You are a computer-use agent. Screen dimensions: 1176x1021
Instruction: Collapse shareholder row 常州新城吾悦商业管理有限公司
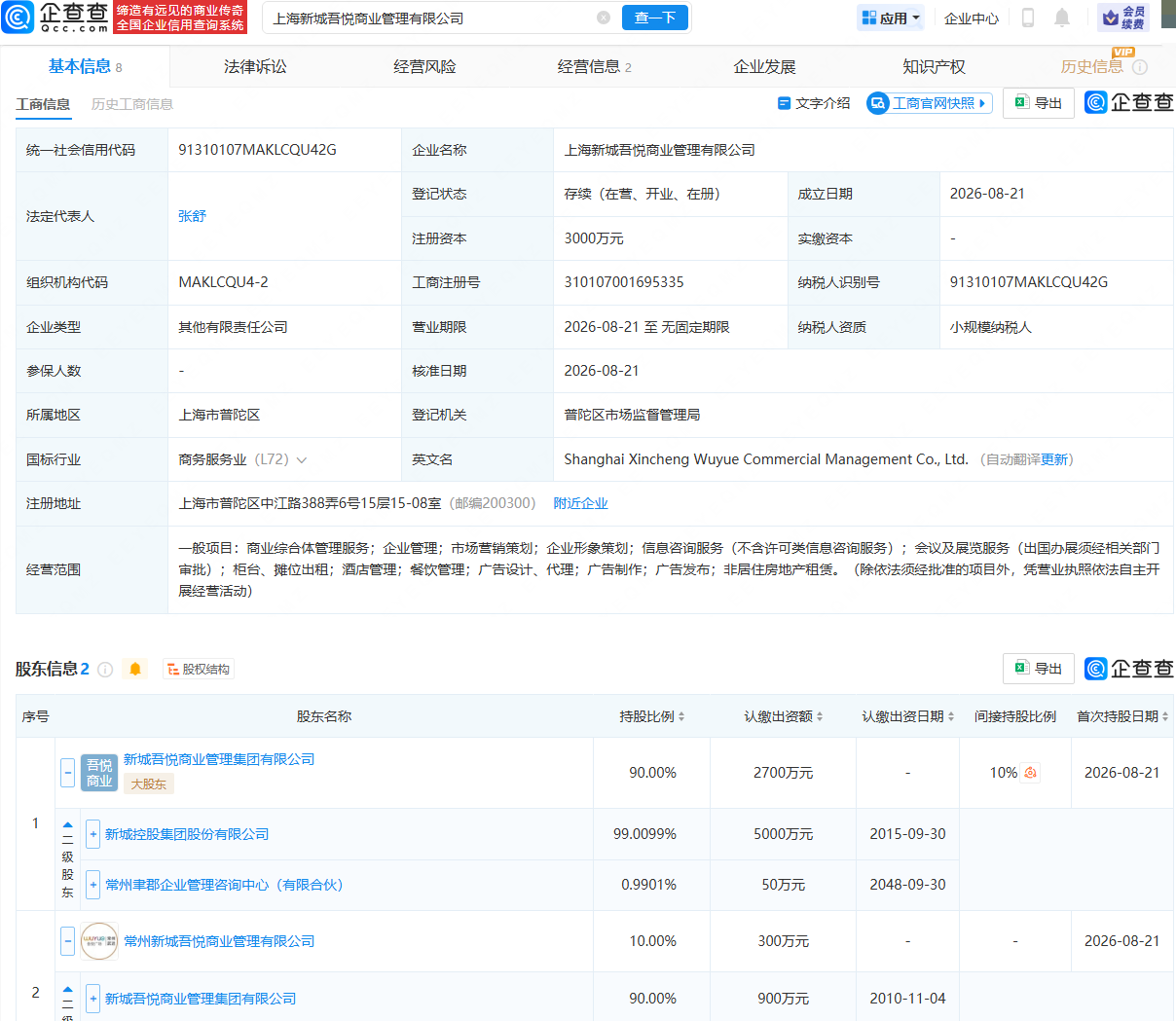point(67,941)
